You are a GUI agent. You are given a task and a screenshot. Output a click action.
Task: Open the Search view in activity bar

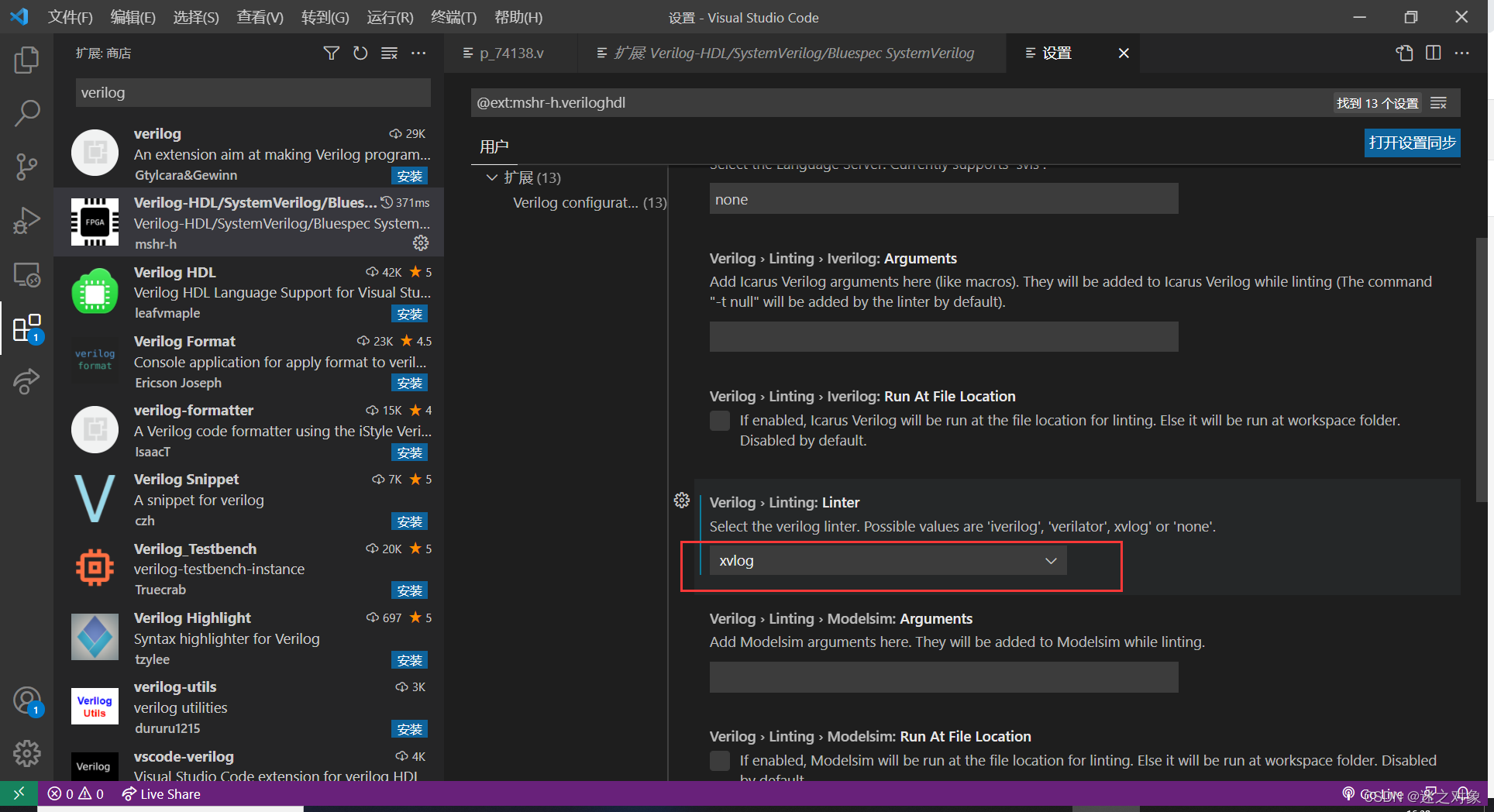(26, 113)
